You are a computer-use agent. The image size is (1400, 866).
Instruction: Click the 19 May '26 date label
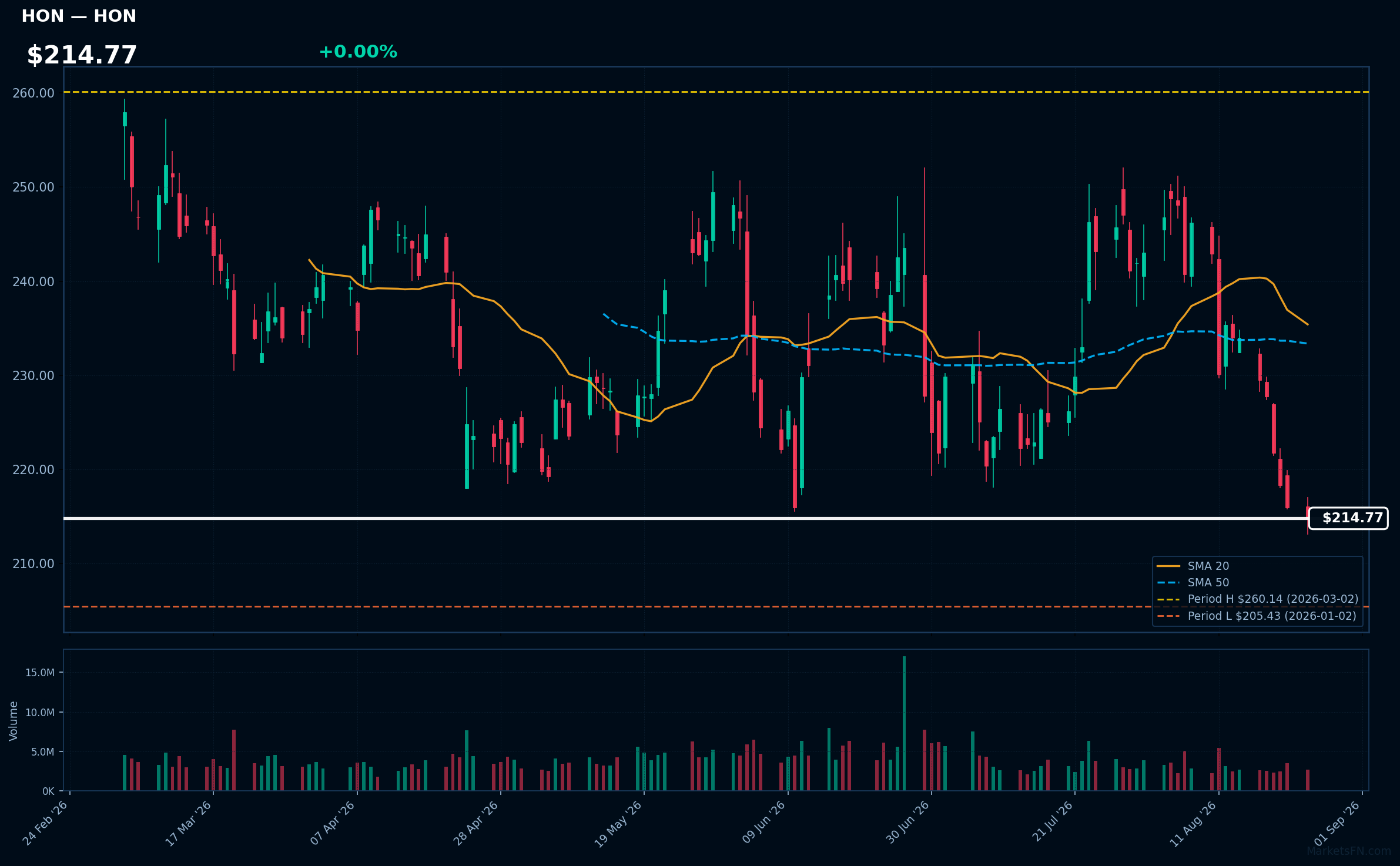point(618,824)
